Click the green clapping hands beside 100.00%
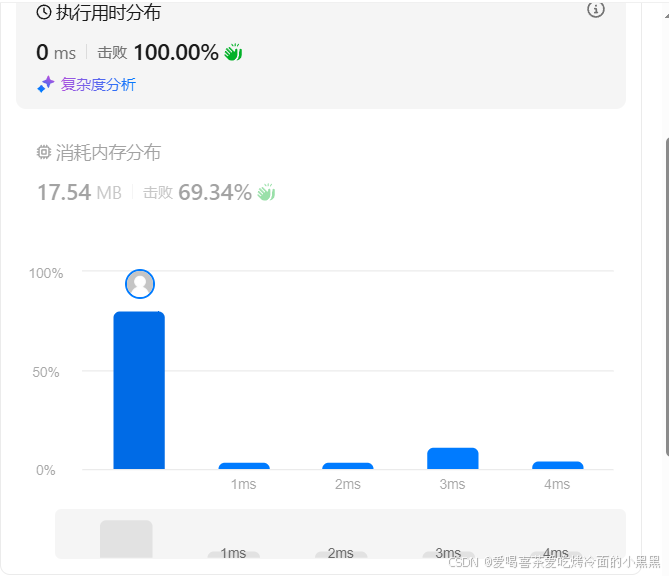Screen dimensions: 669x576 click(x=233, y=52)
